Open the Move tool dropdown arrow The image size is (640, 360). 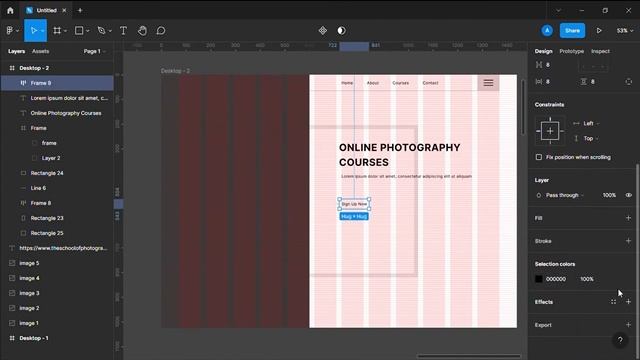(42, 31)
